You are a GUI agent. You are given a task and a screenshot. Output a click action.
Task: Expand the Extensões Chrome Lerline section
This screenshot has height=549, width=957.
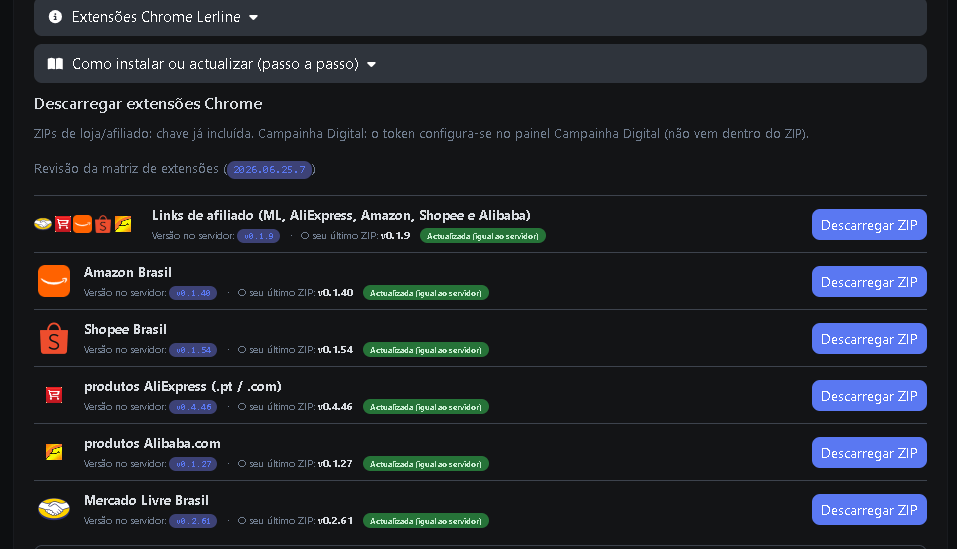480,17
